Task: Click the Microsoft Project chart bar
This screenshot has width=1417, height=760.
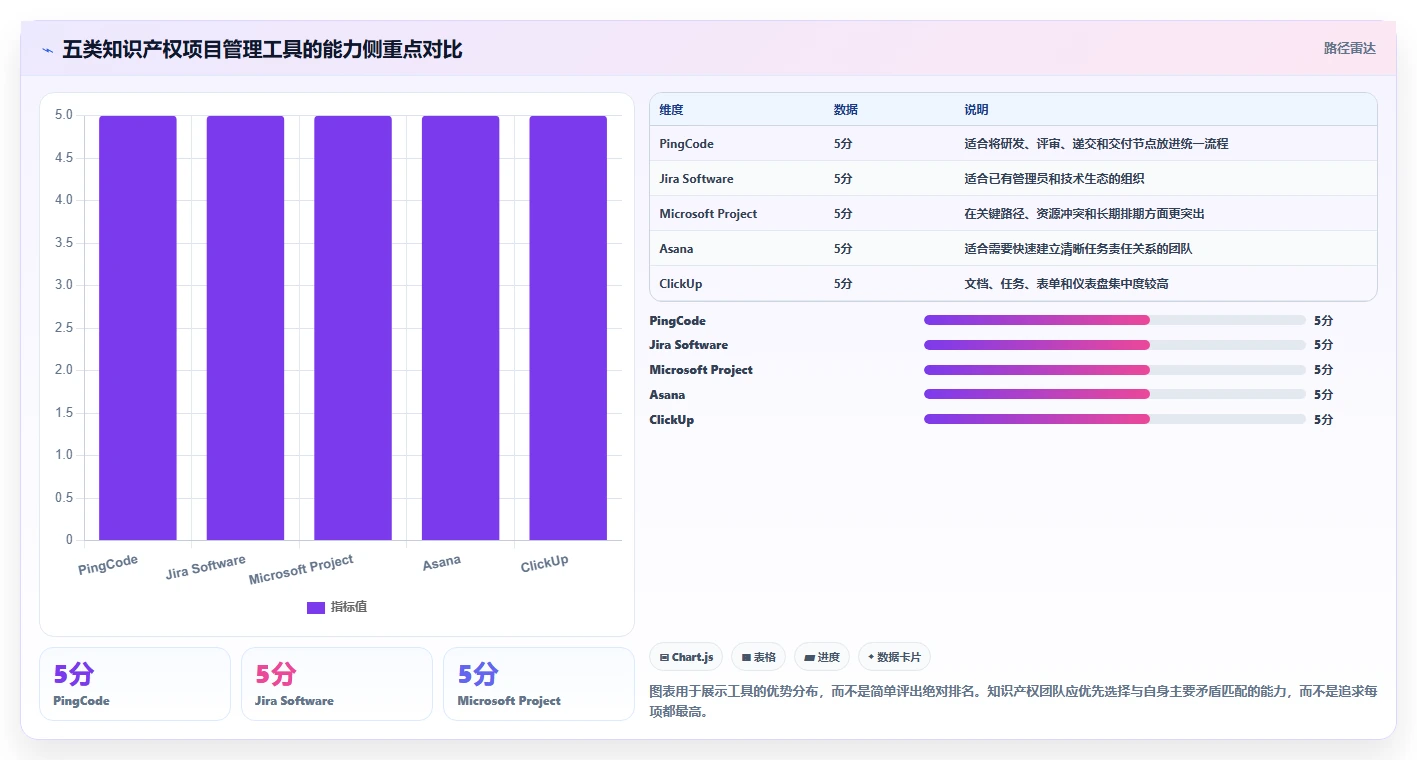Action: point(353,328)
